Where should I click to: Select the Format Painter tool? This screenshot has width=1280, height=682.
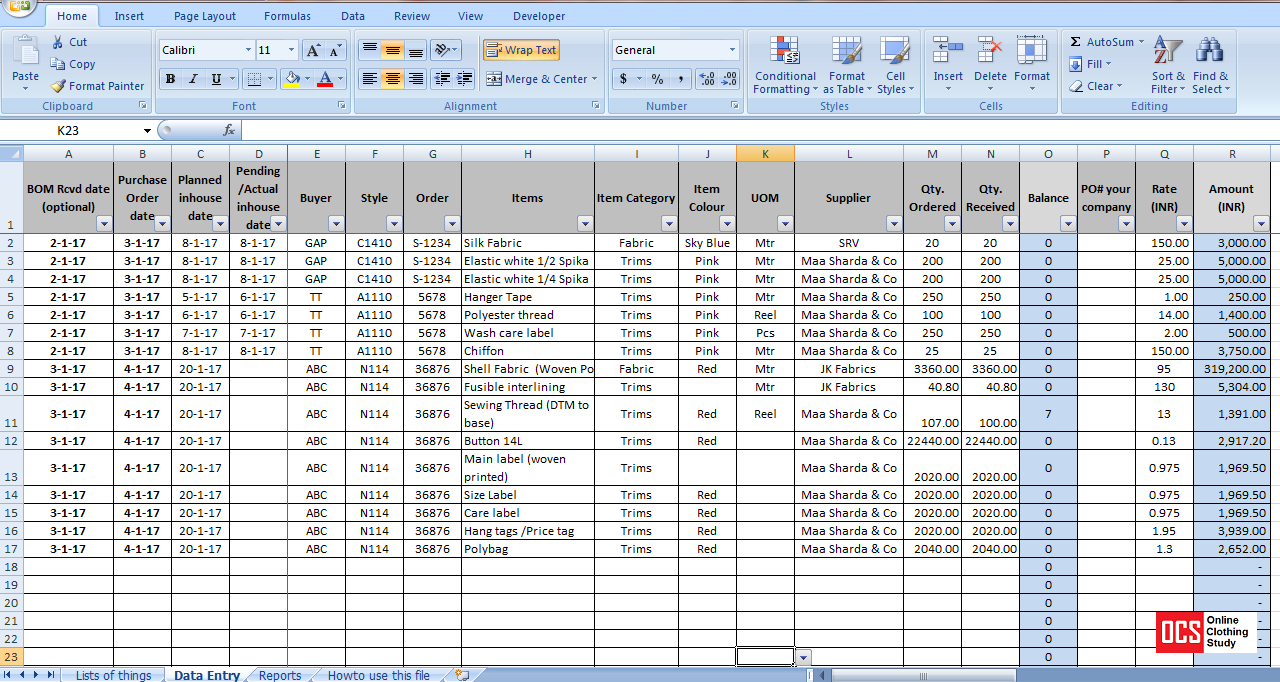tap(97, 86)
